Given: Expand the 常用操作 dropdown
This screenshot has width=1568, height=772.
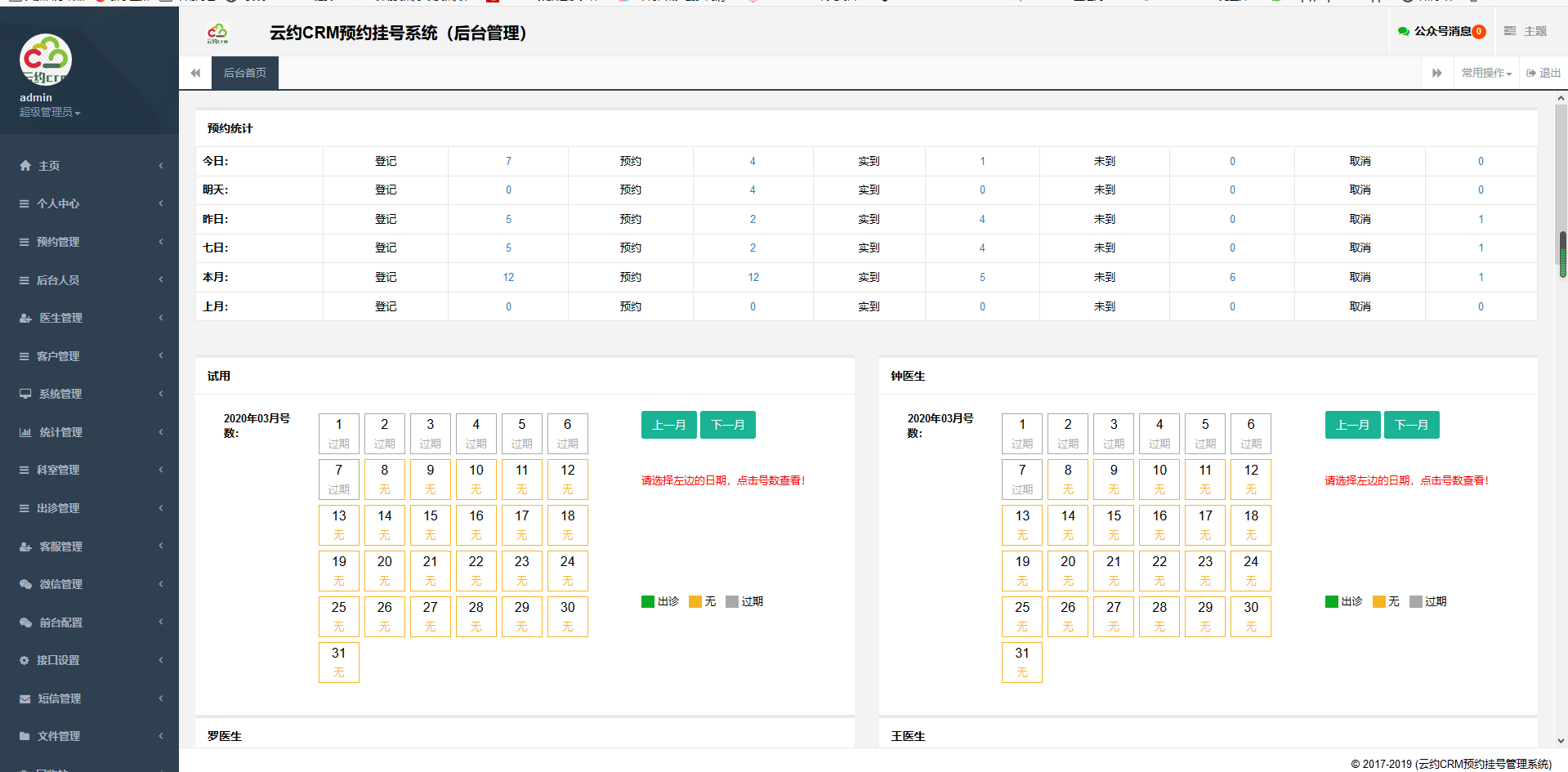Looking at the screenshot, I should tap(1486, 73).
